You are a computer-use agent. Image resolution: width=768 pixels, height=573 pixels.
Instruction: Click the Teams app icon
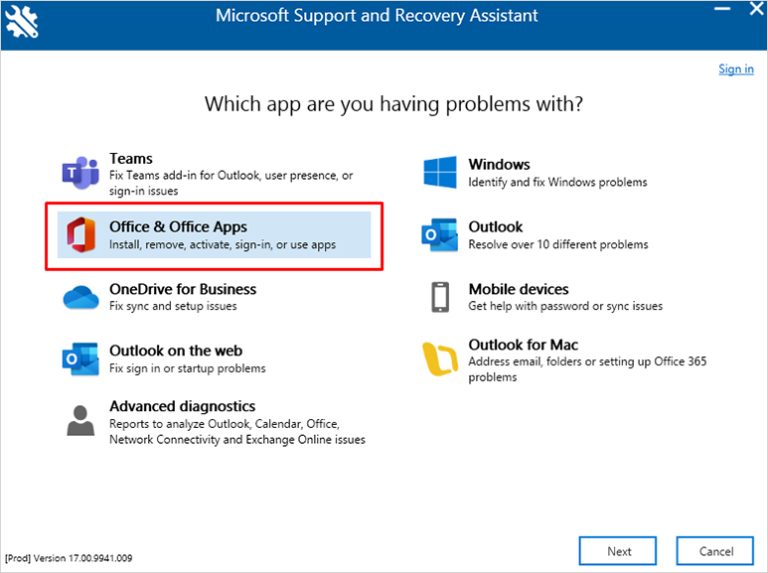(80, 173)
